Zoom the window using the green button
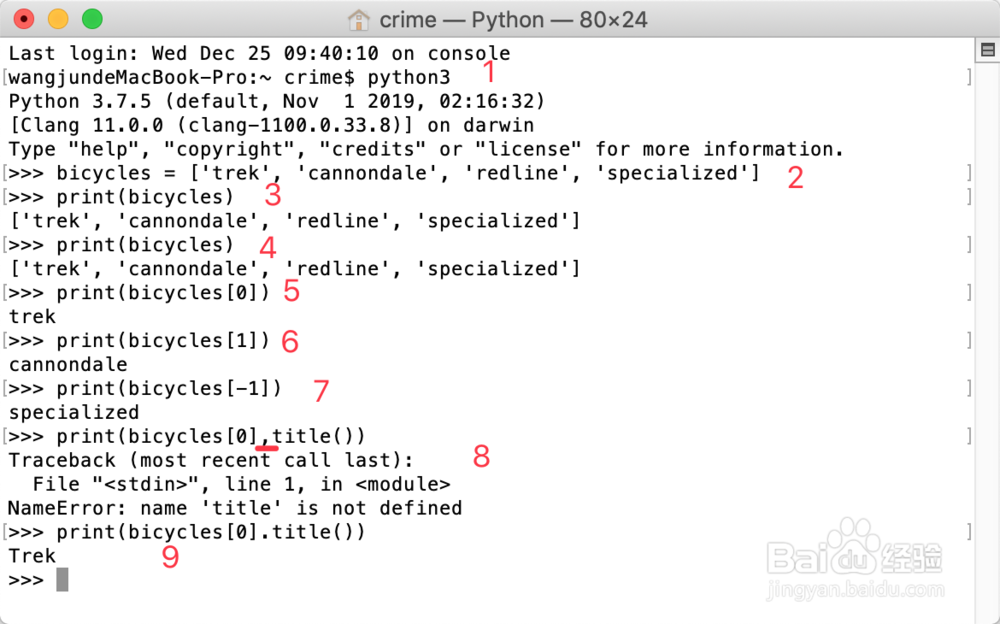1000x624 pixels. [x=92, y=19]
